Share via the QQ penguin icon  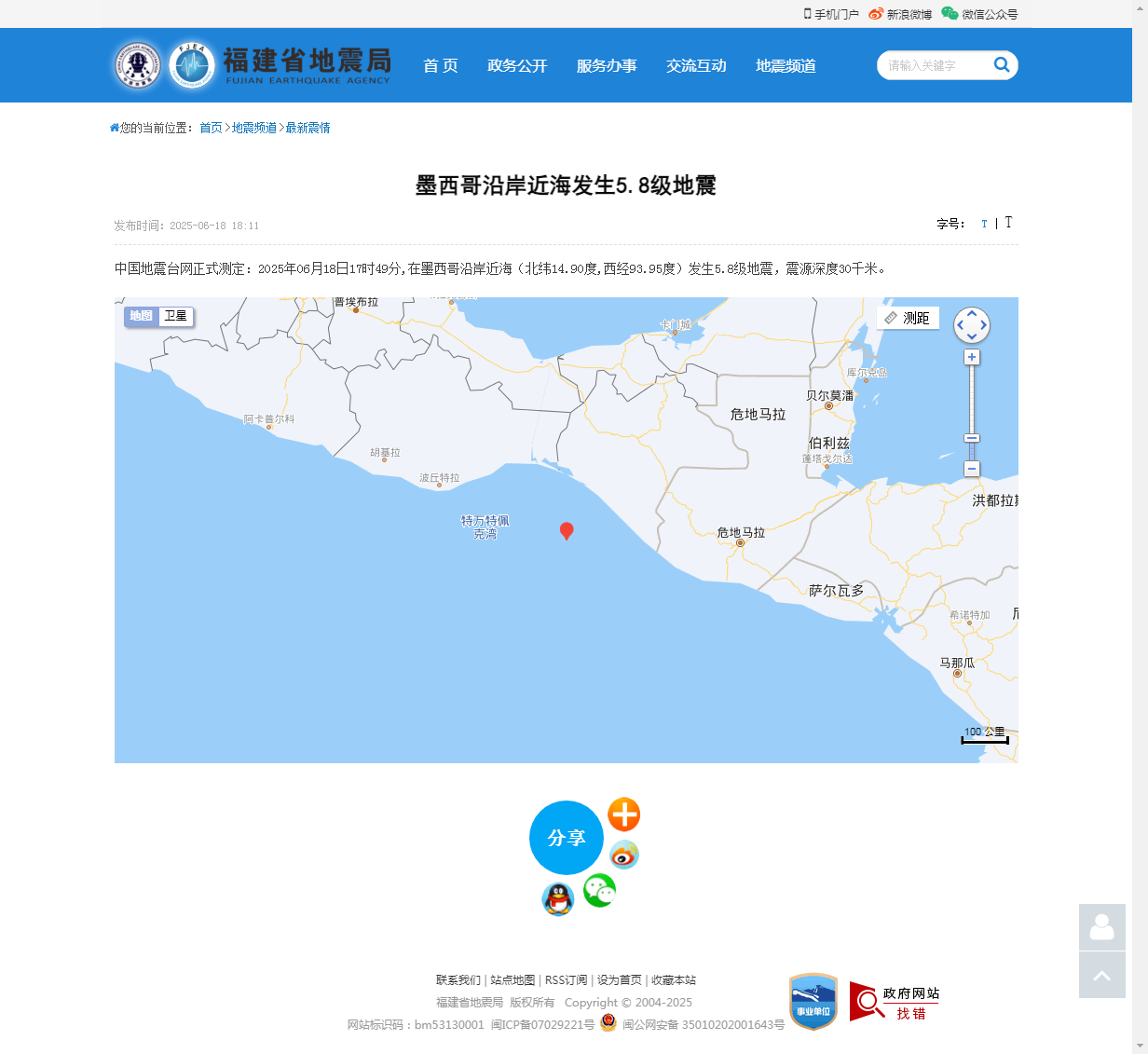[557, 899]
